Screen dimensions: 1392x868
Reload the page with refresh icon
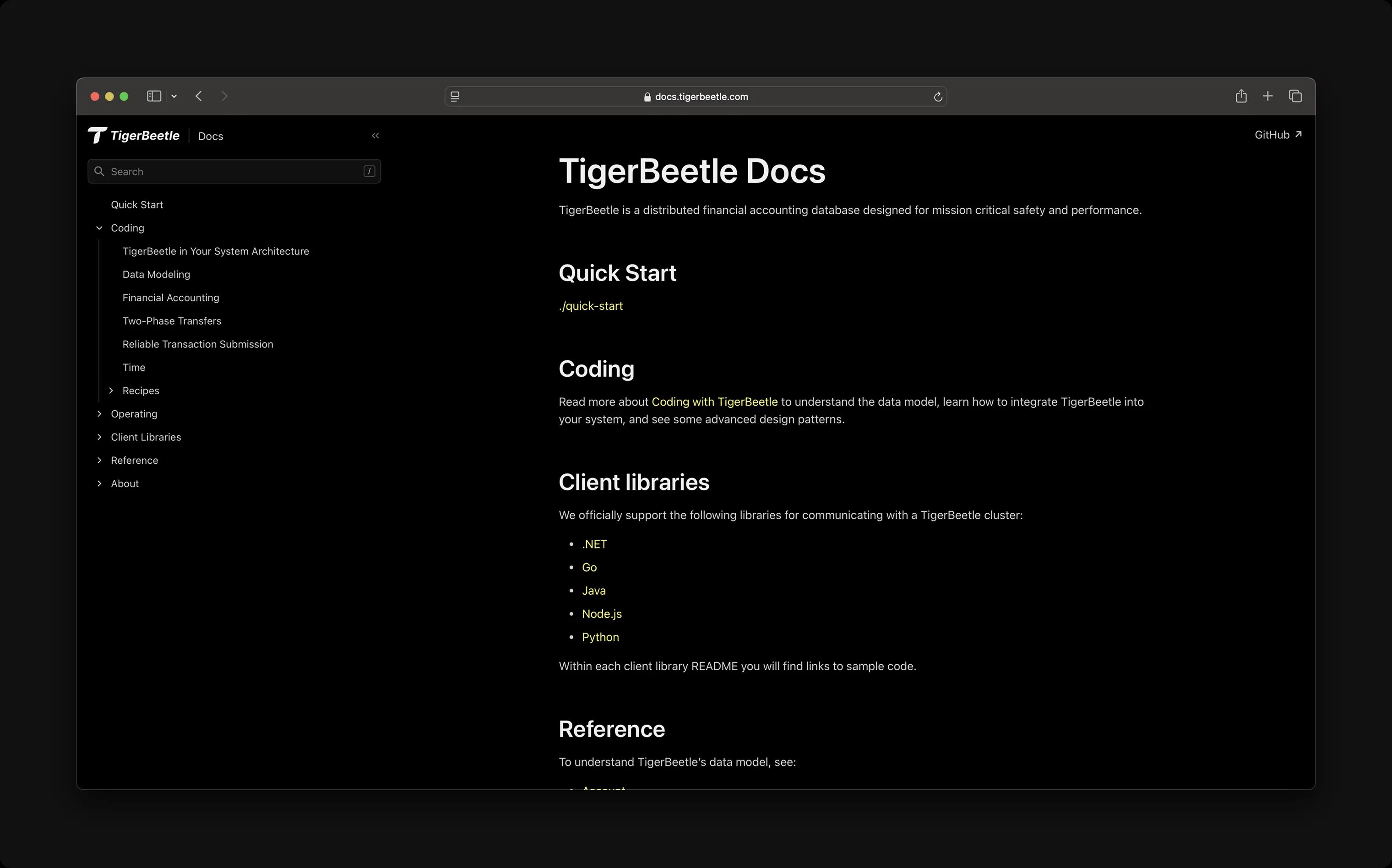coord(937,97)
